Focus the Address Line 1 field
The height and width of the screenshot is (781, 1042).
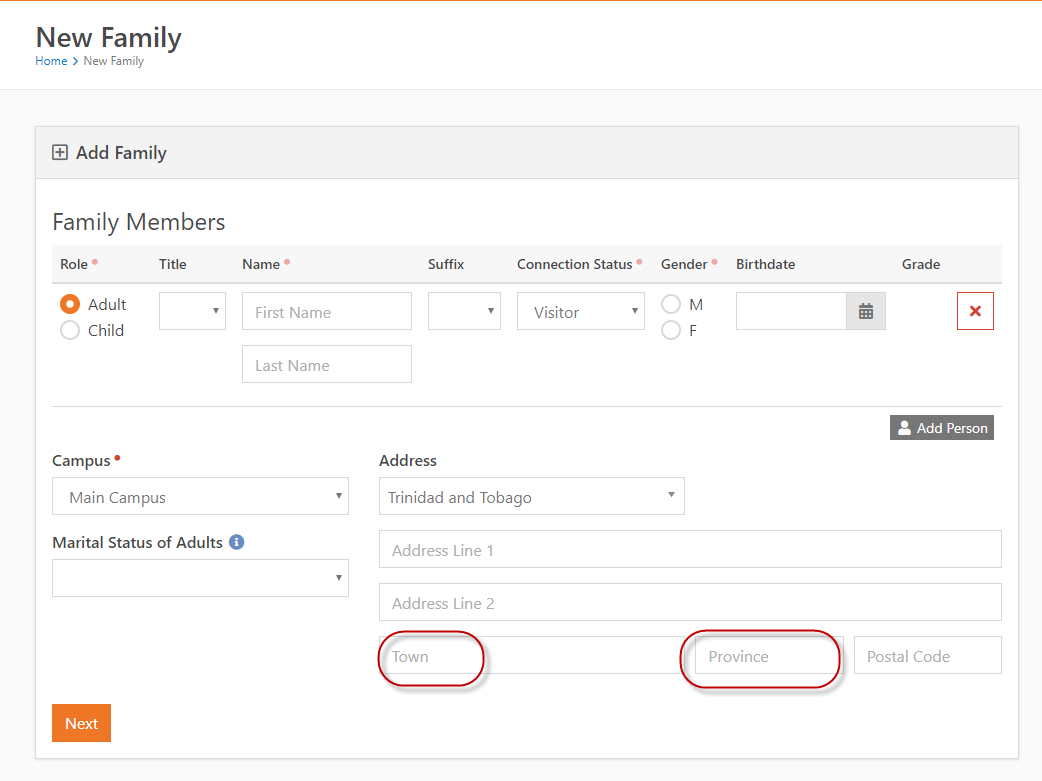(x=690, y=550)
